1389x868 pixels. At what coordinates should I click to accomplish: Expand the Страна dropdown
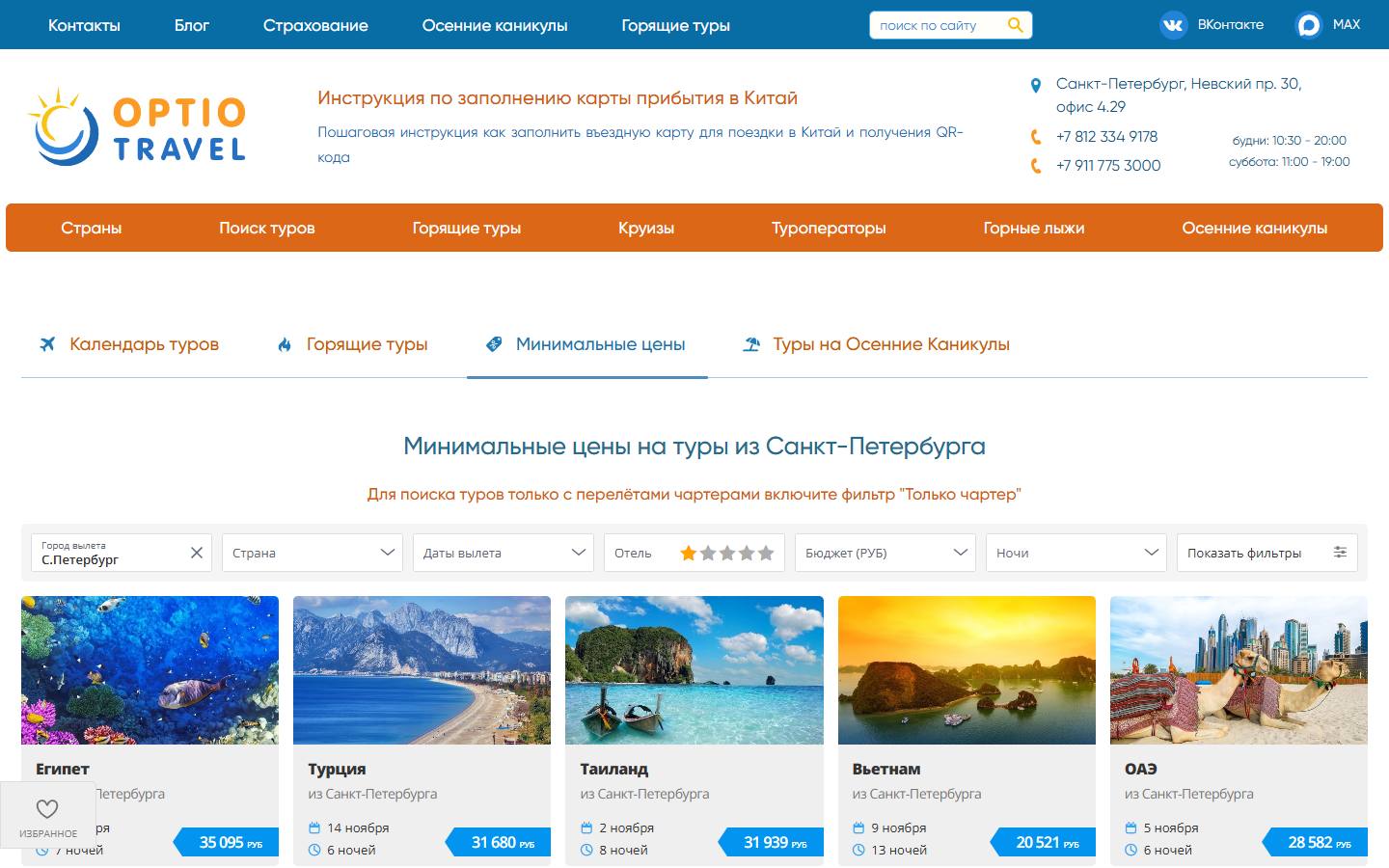(x=313, y=553)
